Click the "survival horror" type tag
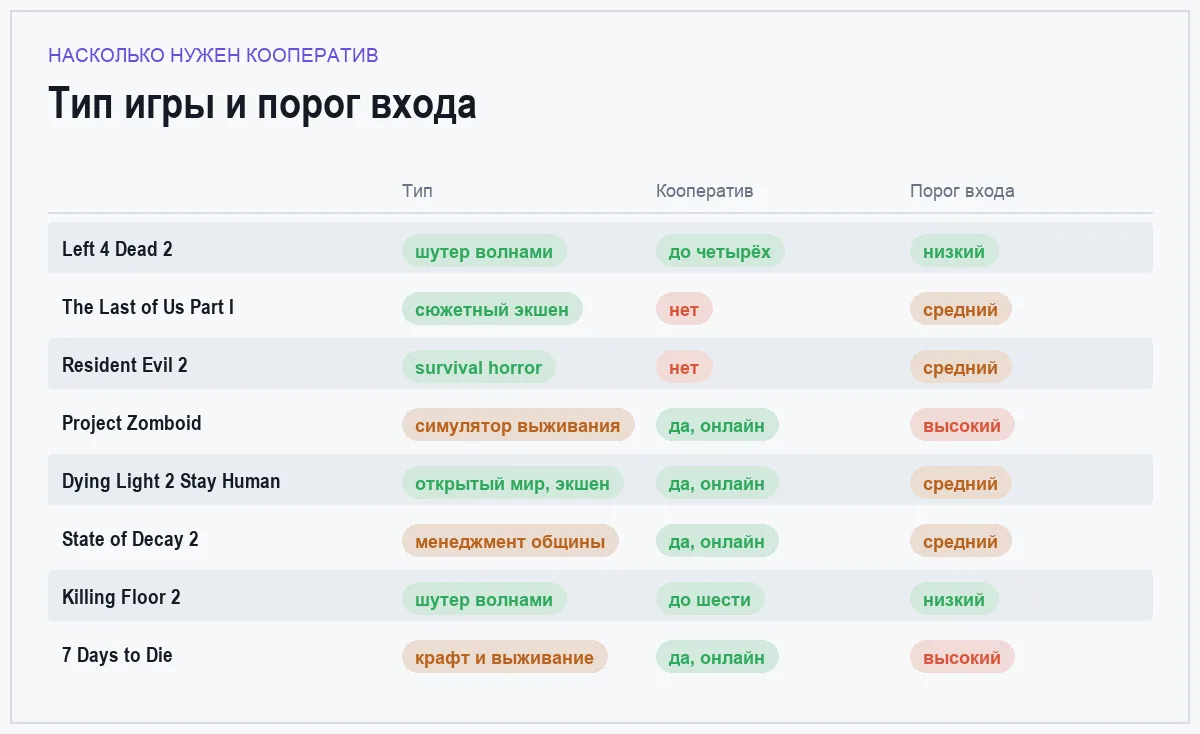The width and height of the screenshot is (1200, 734). (x=479, y=368)
